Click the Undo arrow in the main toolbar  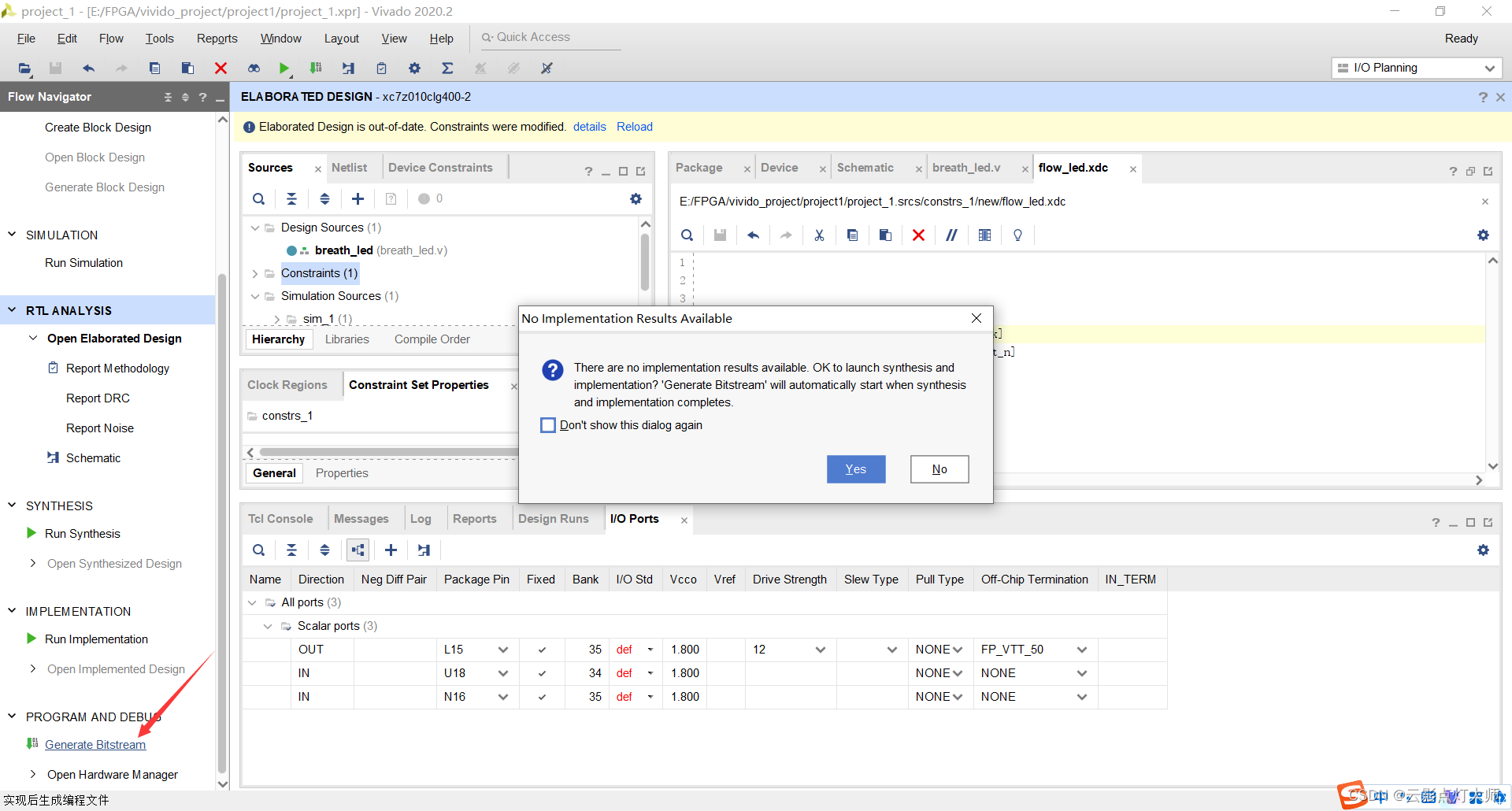point(89,69)
